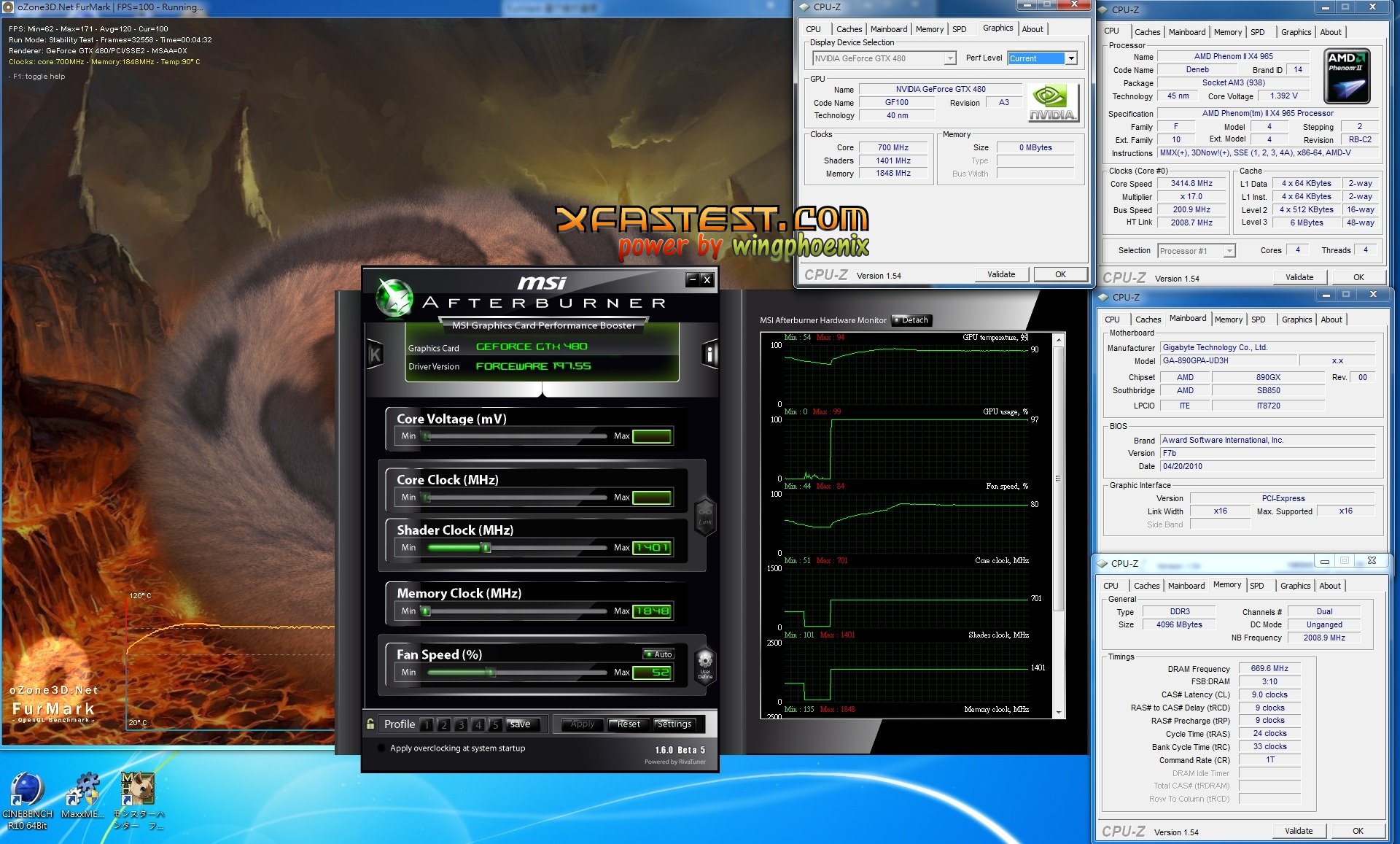The width and height of the screenshot is (1400, 844).
Task: Select profile slot 3
Action: pyautogui.click(x=461, y=724)
